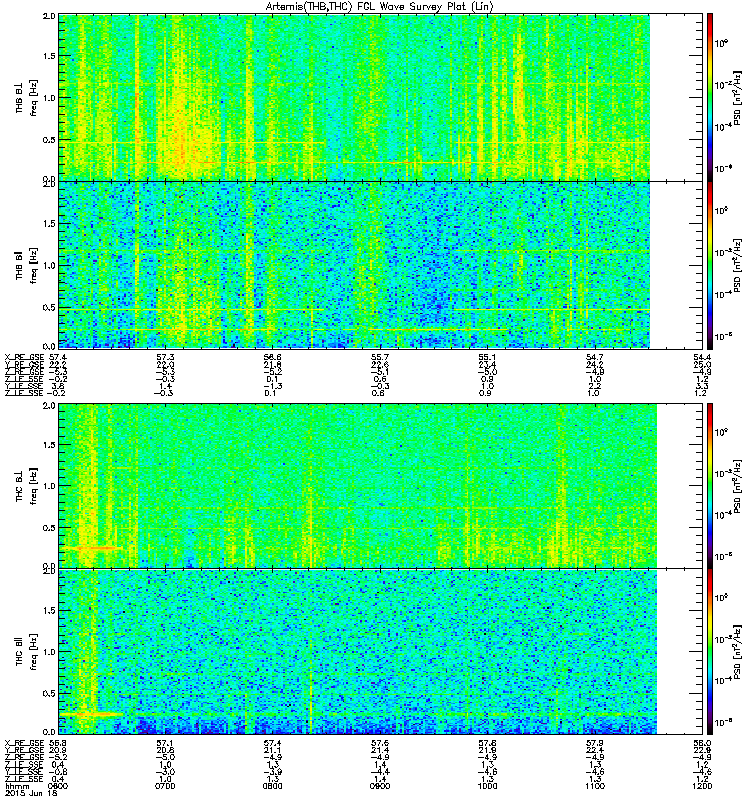The height and width of the screenshot is (800, 750).
Task: Click the THC B-perp panel's color bar
Action: pyautogui.click(x=710, y=485)
